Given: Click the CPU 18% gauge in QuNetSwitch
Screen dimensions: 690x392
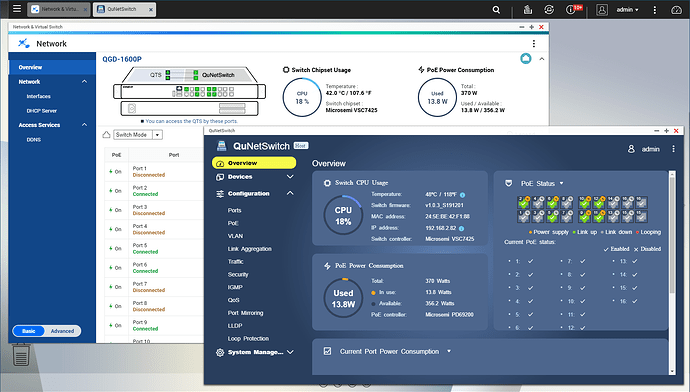Looking at the screenshot, I should [x=343, y=215].
